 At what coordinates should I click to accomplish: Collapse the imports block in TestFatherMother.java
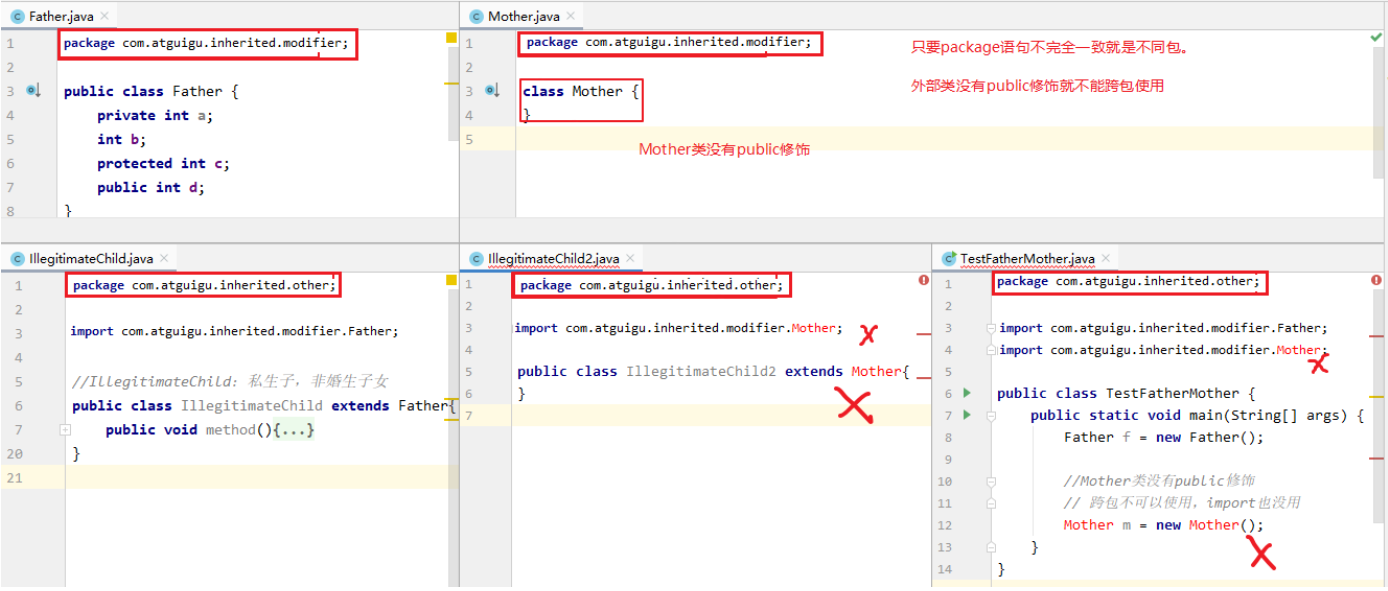[x=993, y=328]
